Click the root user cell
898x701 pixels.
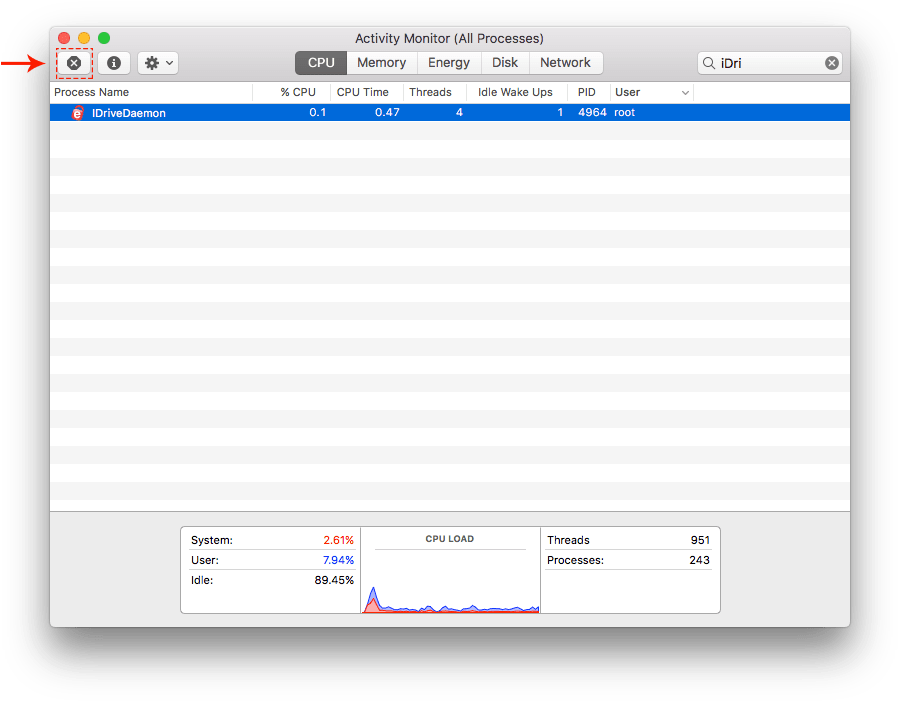click(624, 112)
